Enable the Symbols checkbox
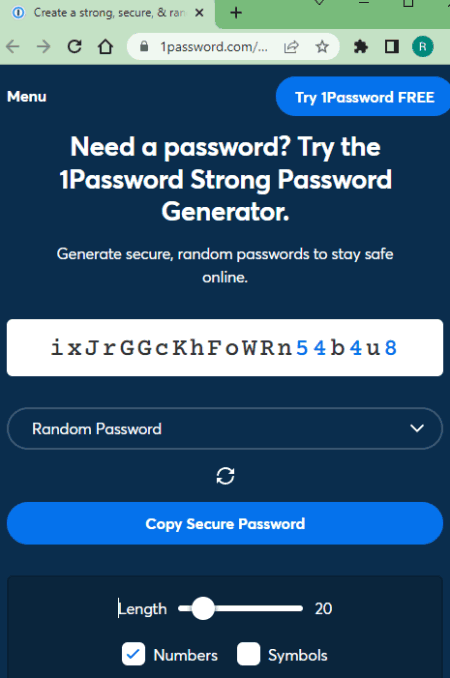 (249, 654)
